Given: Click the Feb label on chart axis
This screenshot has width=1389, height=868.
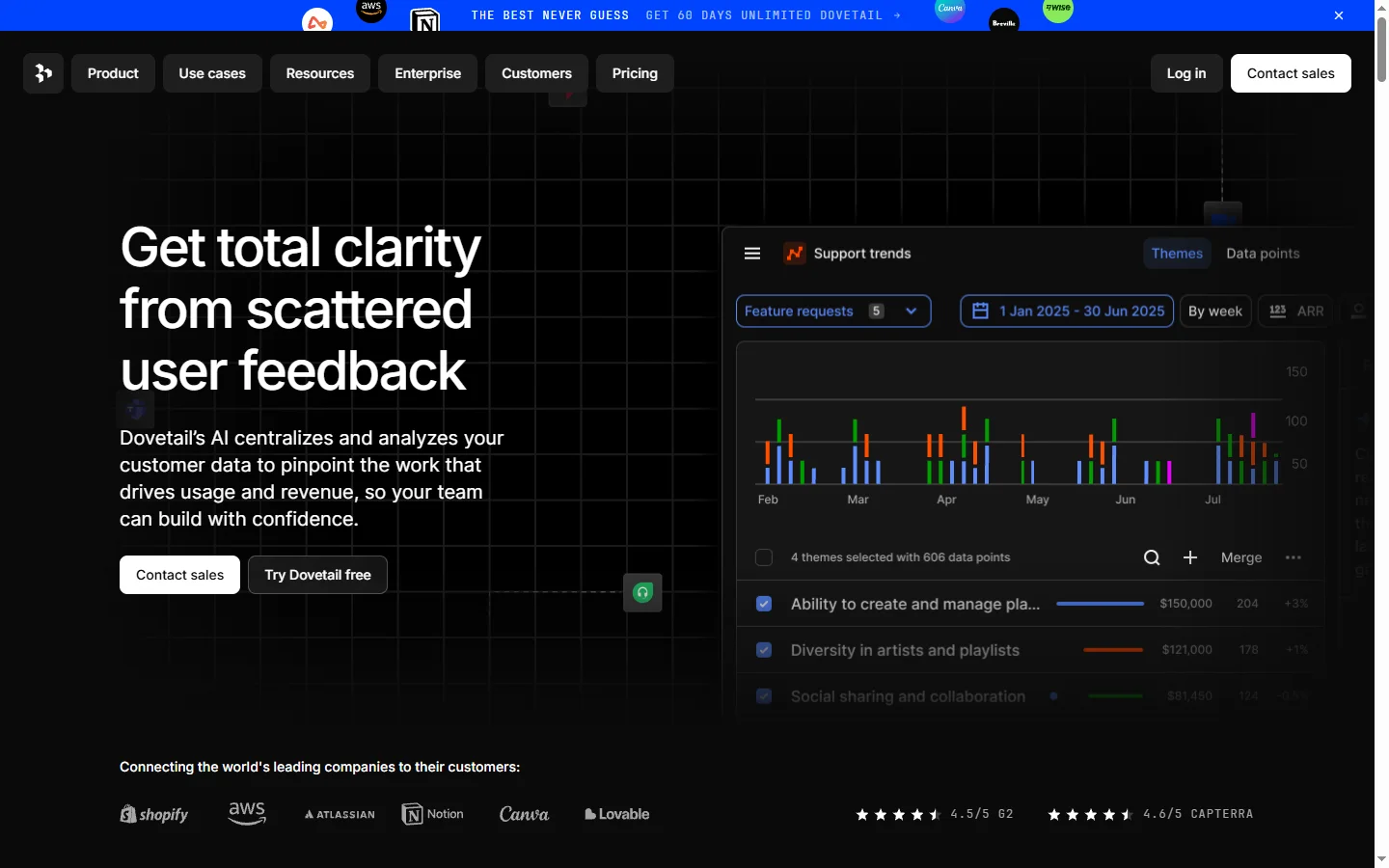Looking at the screenshot, I should click(x=768, y=500).
